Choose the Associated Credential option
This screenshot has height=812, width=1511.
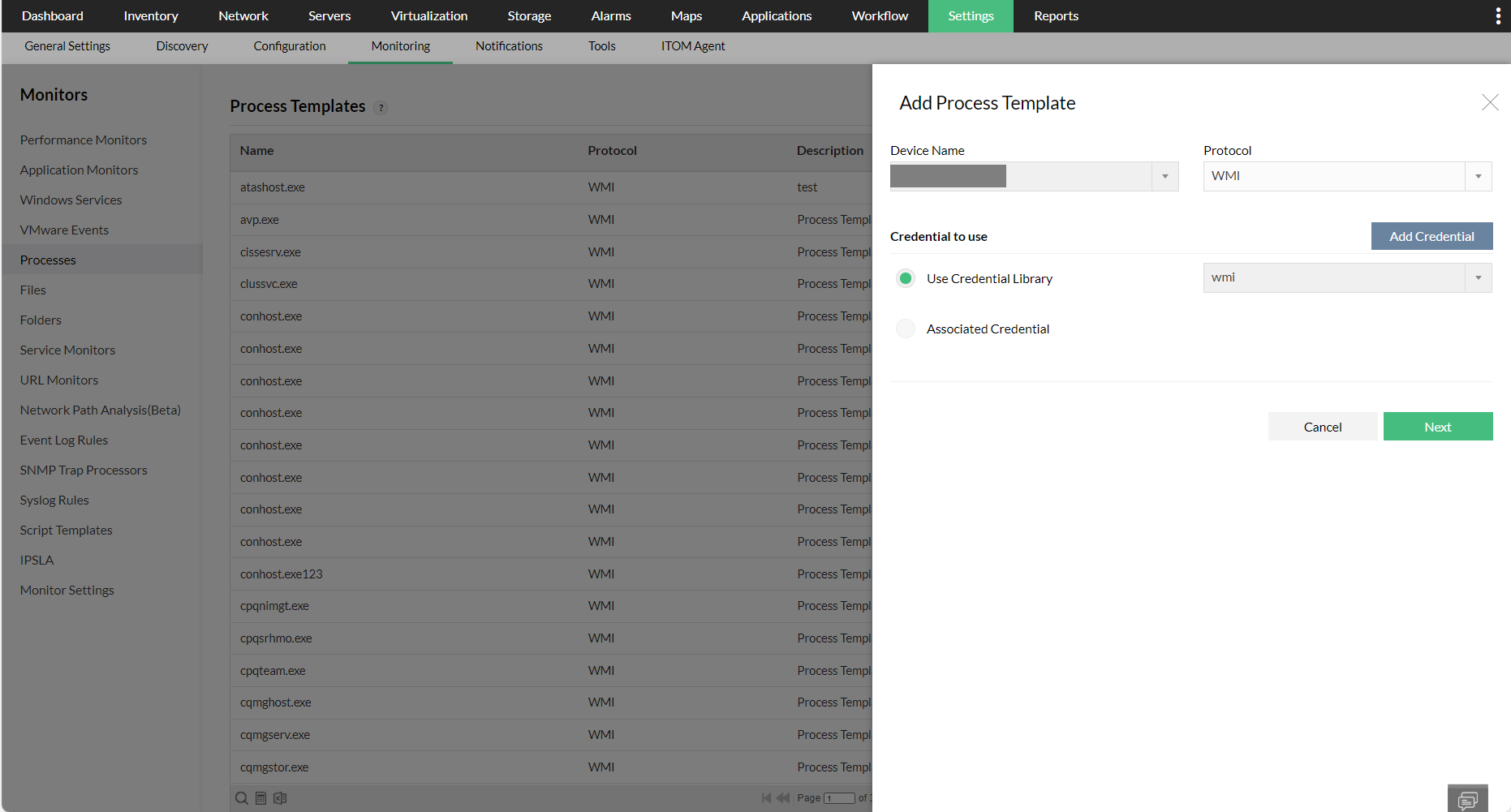click(905, 329)
